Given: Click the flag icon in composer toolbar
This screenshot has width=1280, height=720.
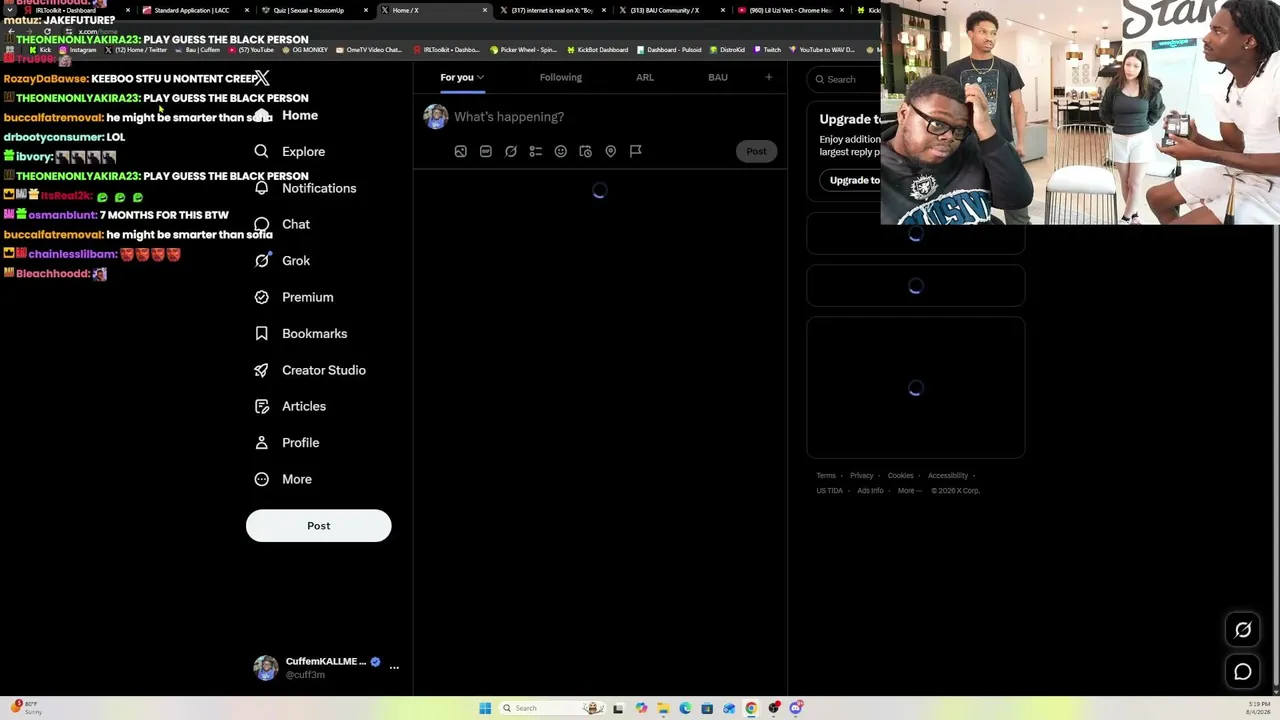Looking at the screenshot, I should pos(636,151).
